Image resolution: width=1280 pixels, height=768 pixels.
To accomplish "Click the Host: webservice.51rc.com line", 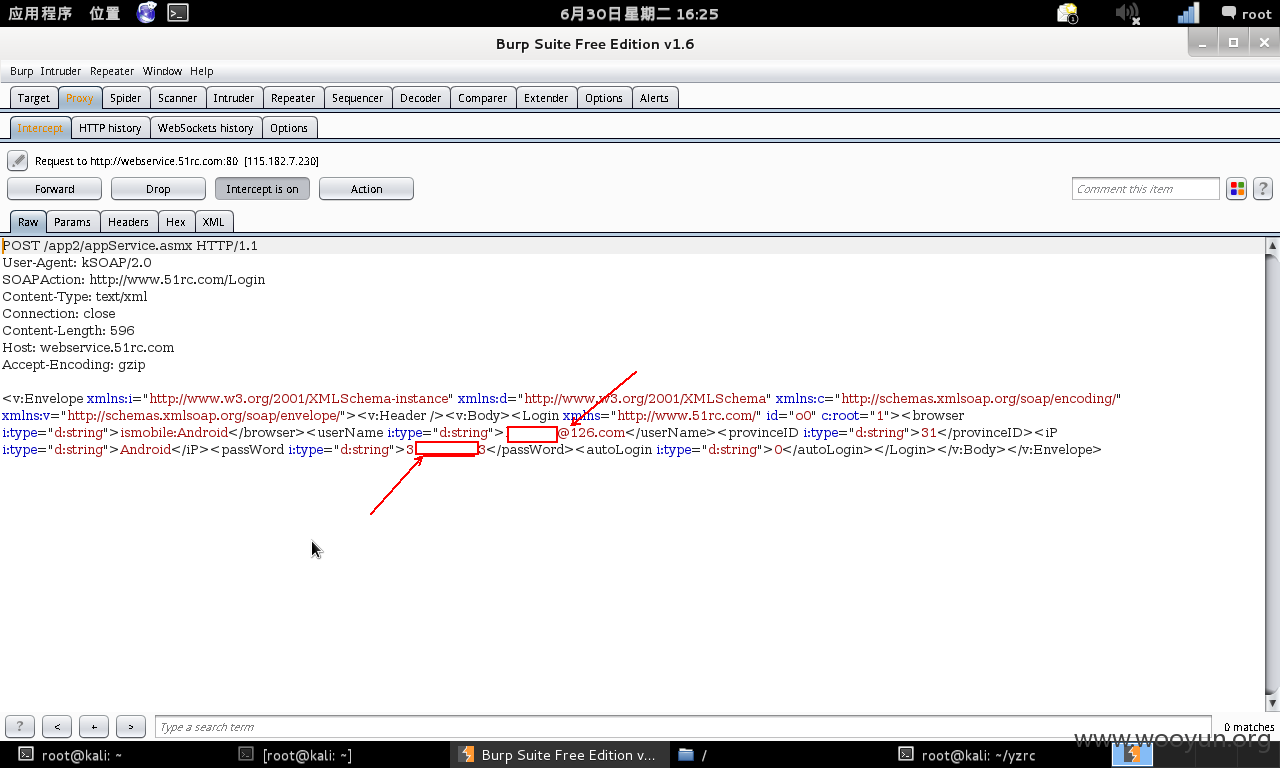I will [88, 348].
